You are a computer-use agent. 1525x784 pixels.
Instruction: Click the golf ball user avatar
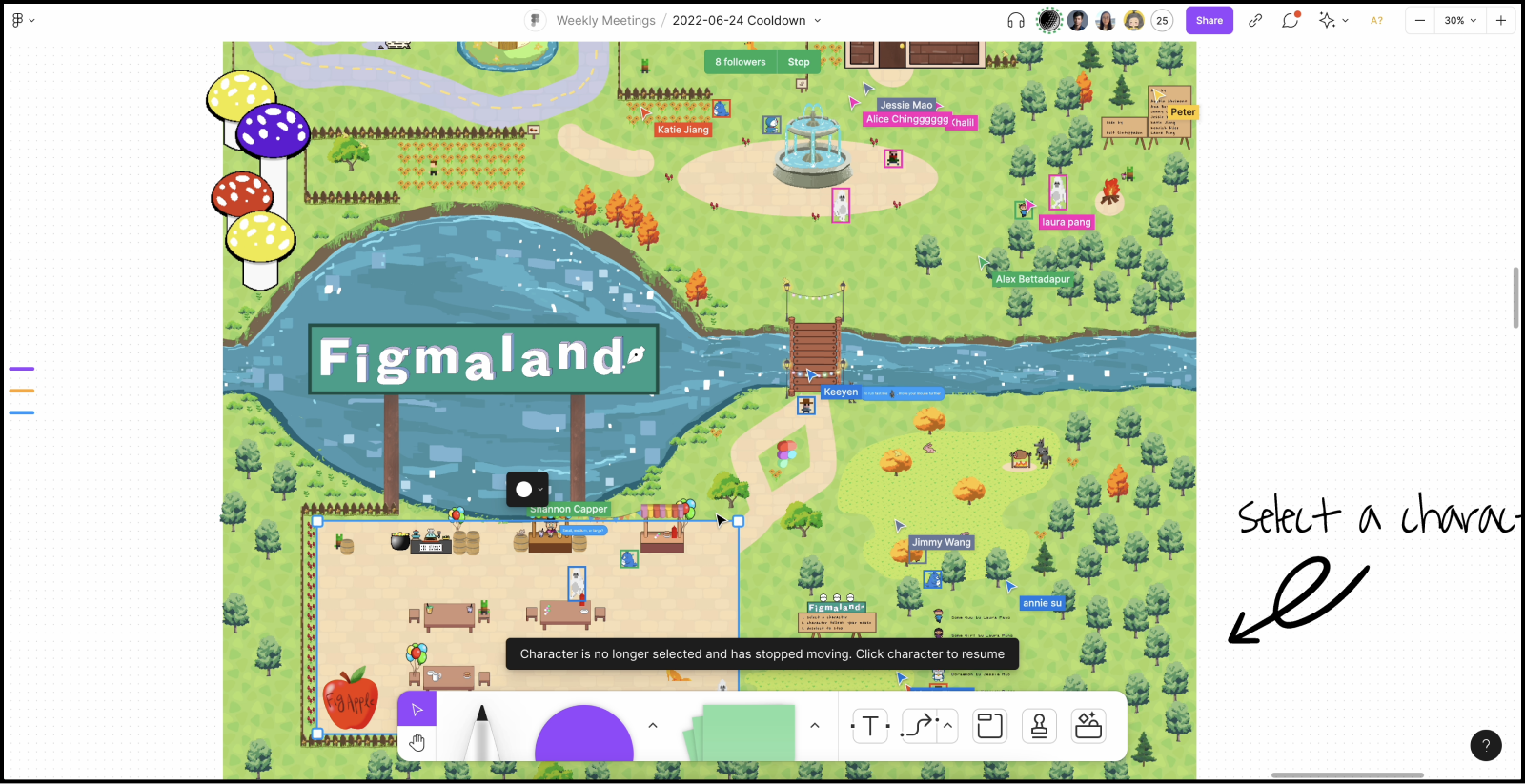click(x=1048, y=20)
